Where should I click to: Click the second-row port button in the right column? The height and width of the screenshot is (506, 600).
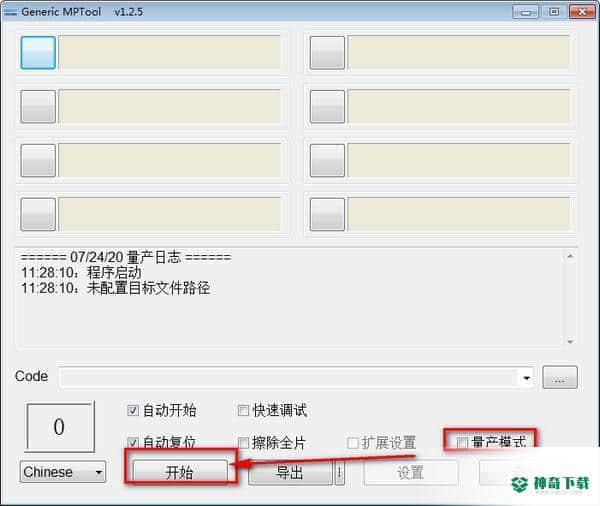click(x=327, y=106)
